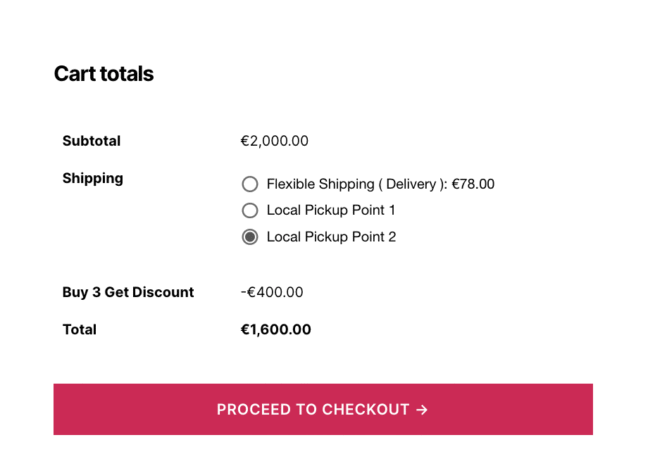Click the "Flexible Shipping" label text
The image size is (655, 466).
[319, 184]
